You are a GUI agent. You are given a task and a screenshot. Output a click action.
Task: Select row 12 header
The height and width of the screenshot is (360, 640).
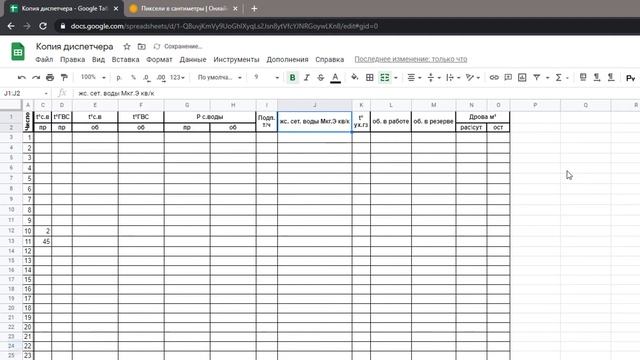coord(11,231)
